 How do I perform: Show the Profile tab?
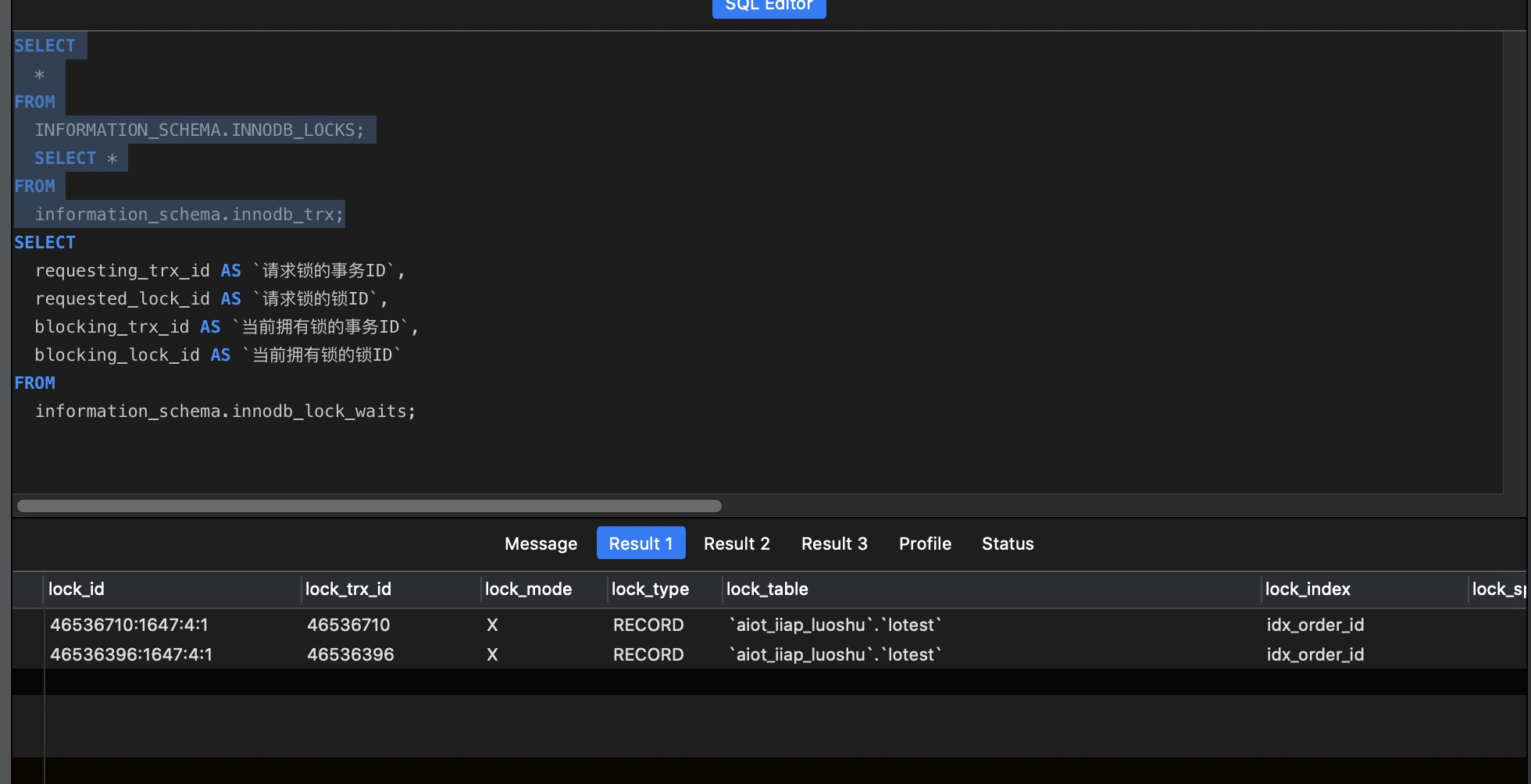click(x=925, y=543)
